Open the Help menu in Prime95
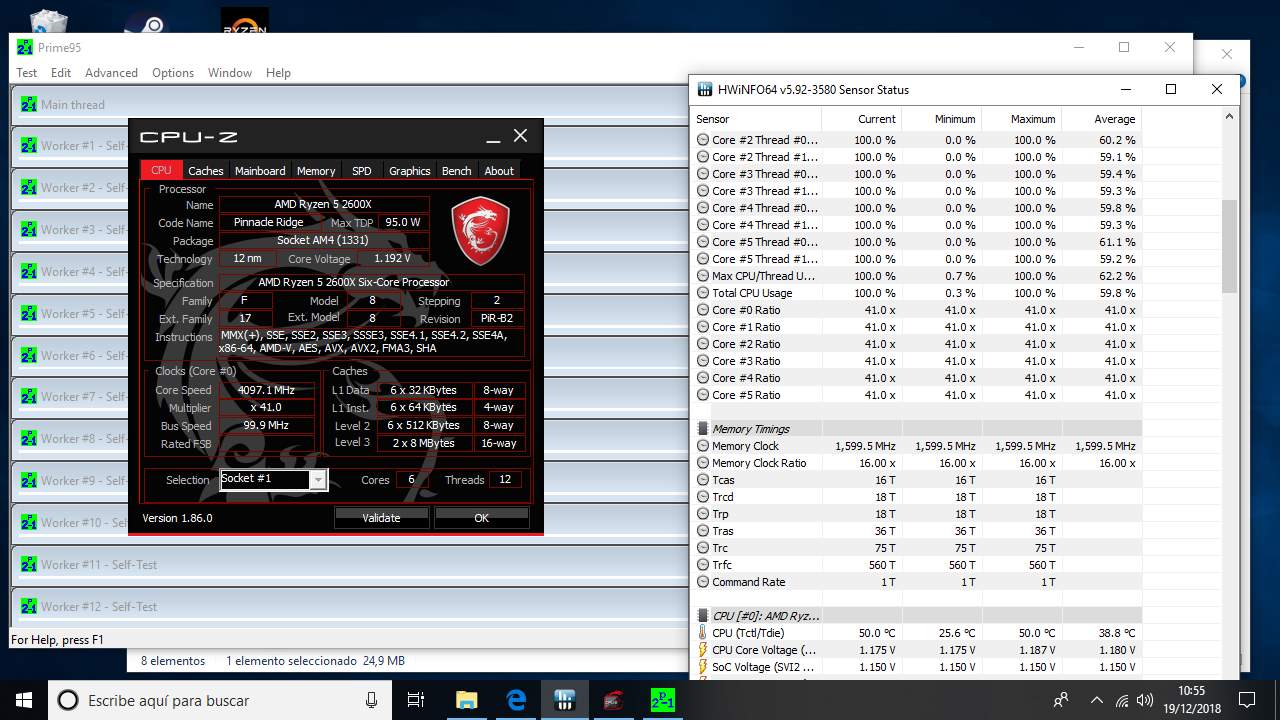 (x=278, y=73)
